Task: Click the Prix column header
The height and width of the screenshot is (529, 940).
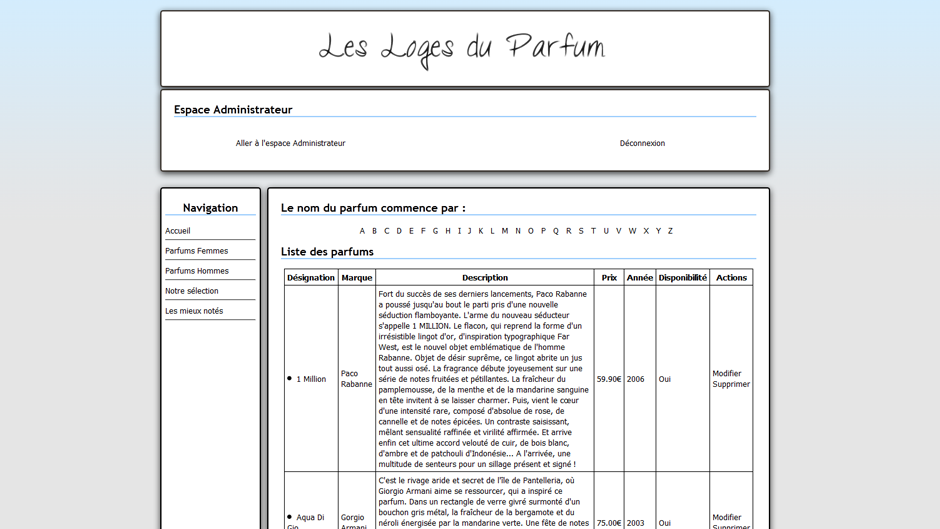Action: click(x=609, y=278)
